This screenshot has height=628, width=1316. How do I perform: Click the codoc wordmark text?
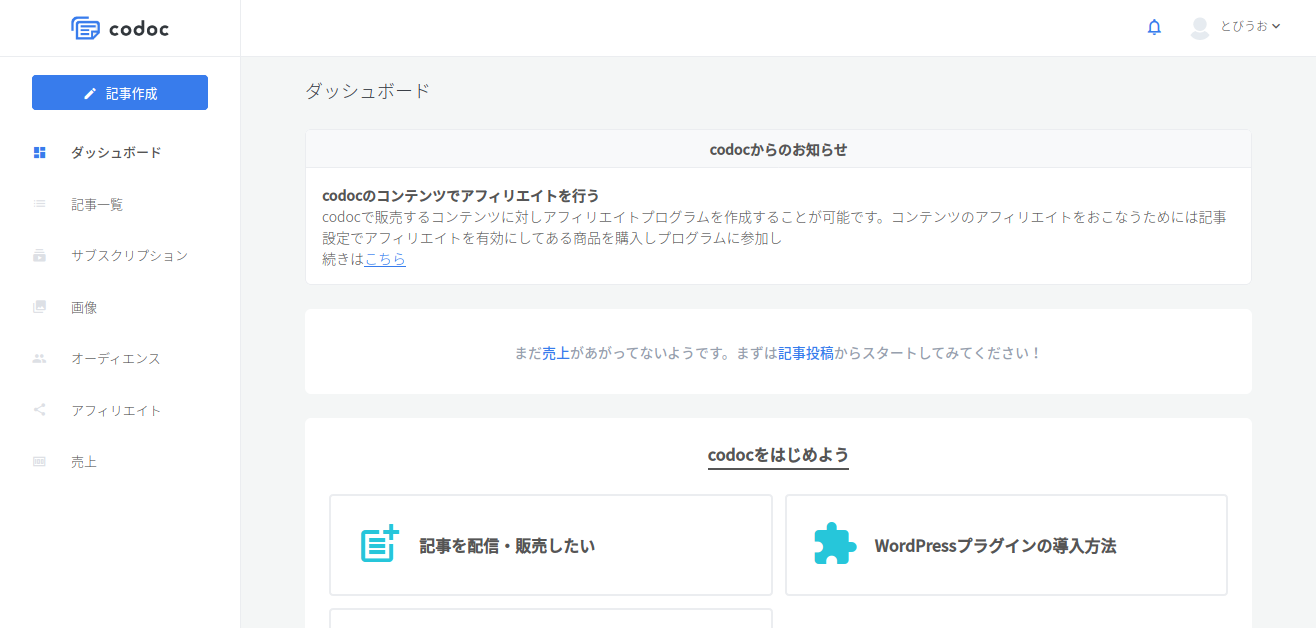(139, 29)
